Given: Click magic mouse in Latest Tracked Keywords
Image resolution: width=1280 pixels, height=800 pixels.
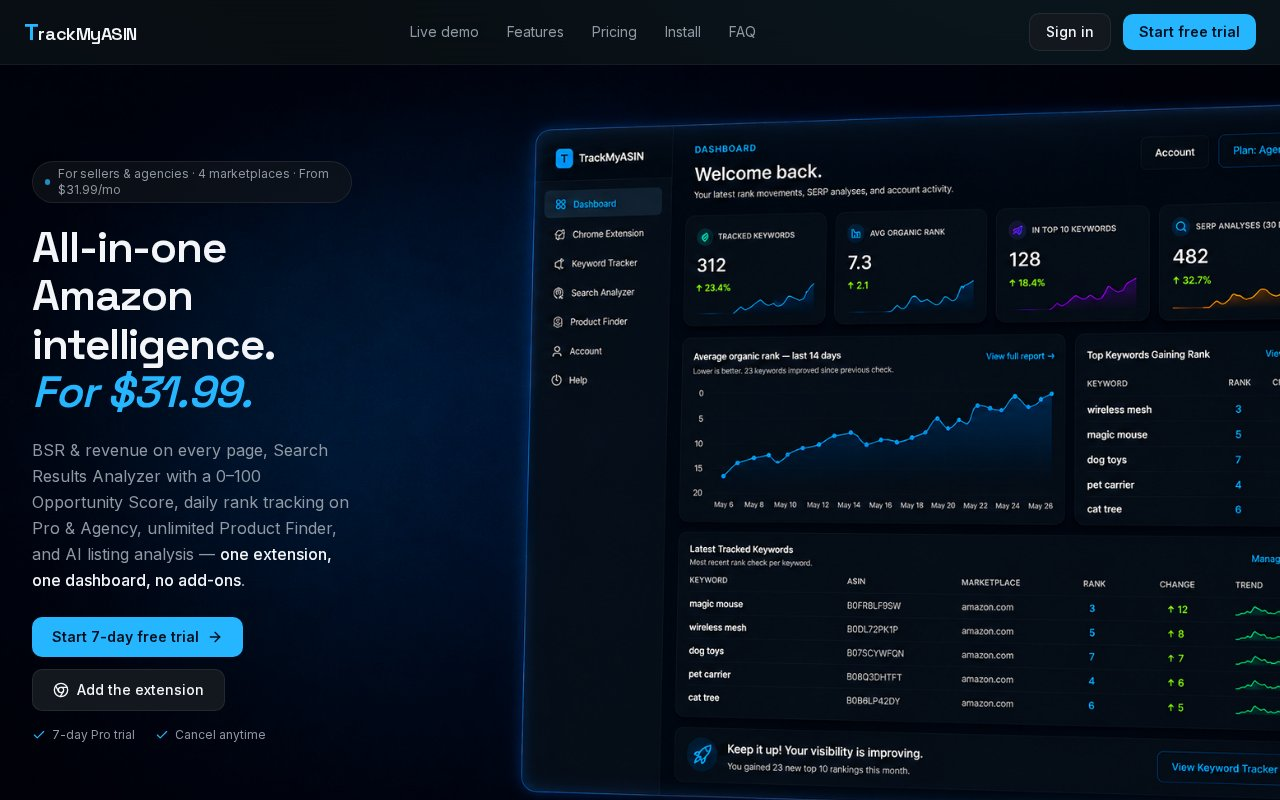Looking at the screenshot, I should point(716,604).
